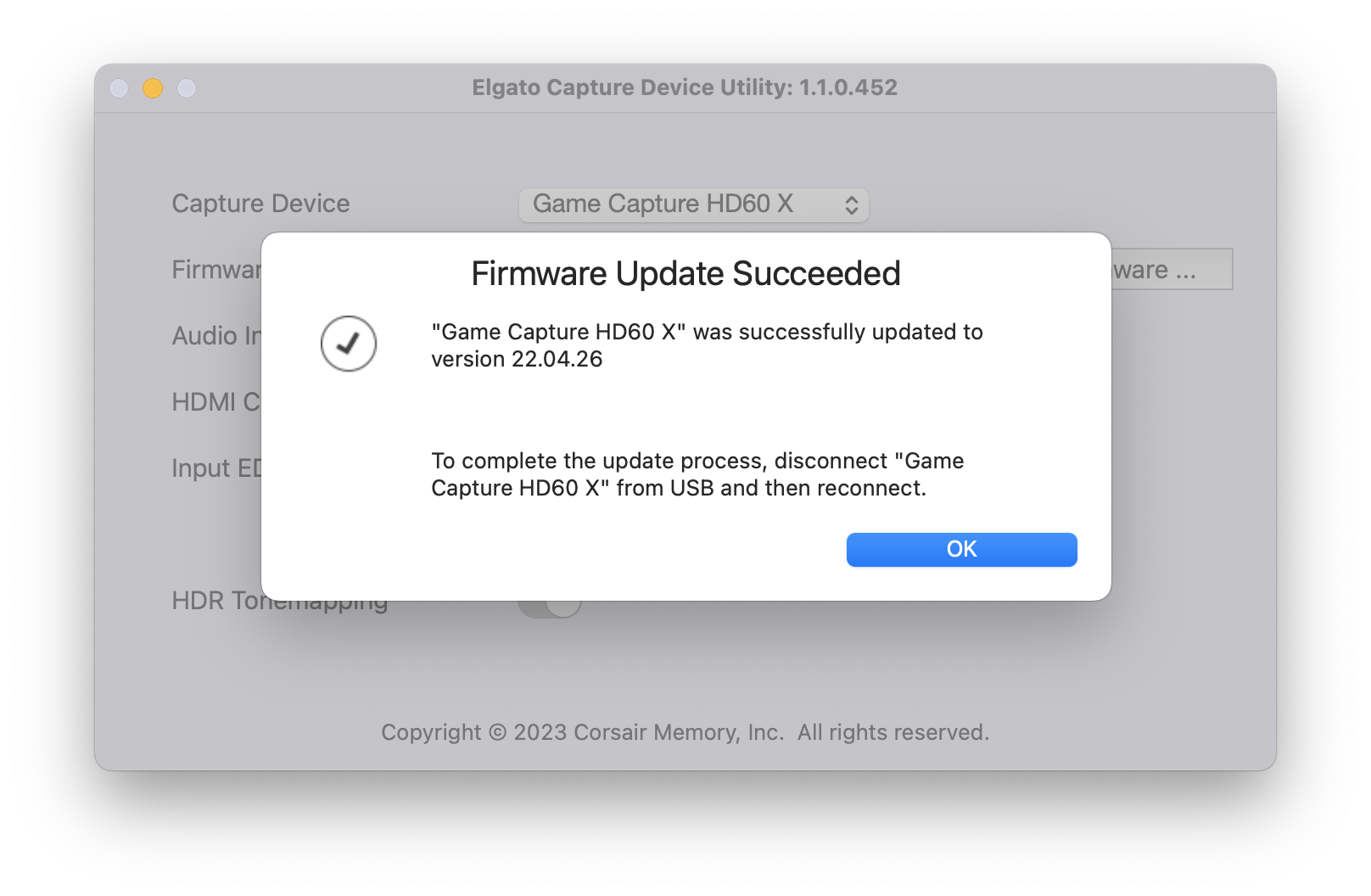Click the partially hidden firmware update button

point(1172,270)
